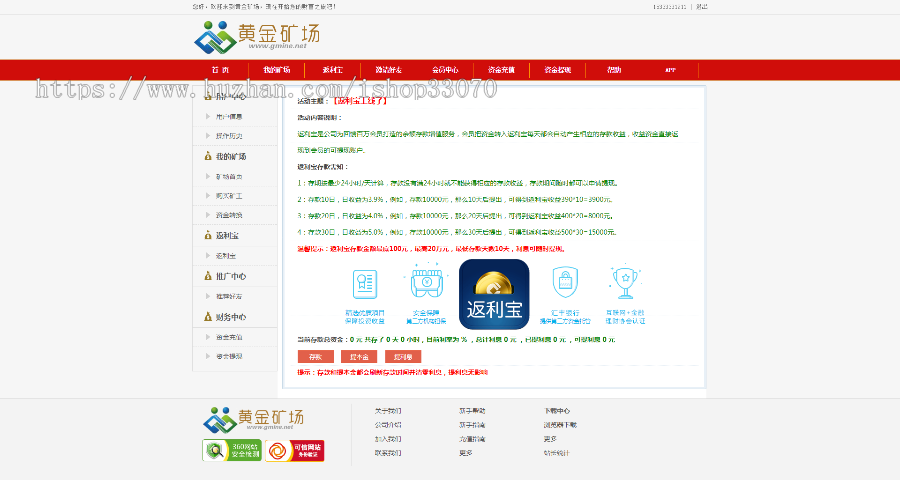900x480 pixels.
Task: Click the certificate document feature icon
Action: coord(364,284)
